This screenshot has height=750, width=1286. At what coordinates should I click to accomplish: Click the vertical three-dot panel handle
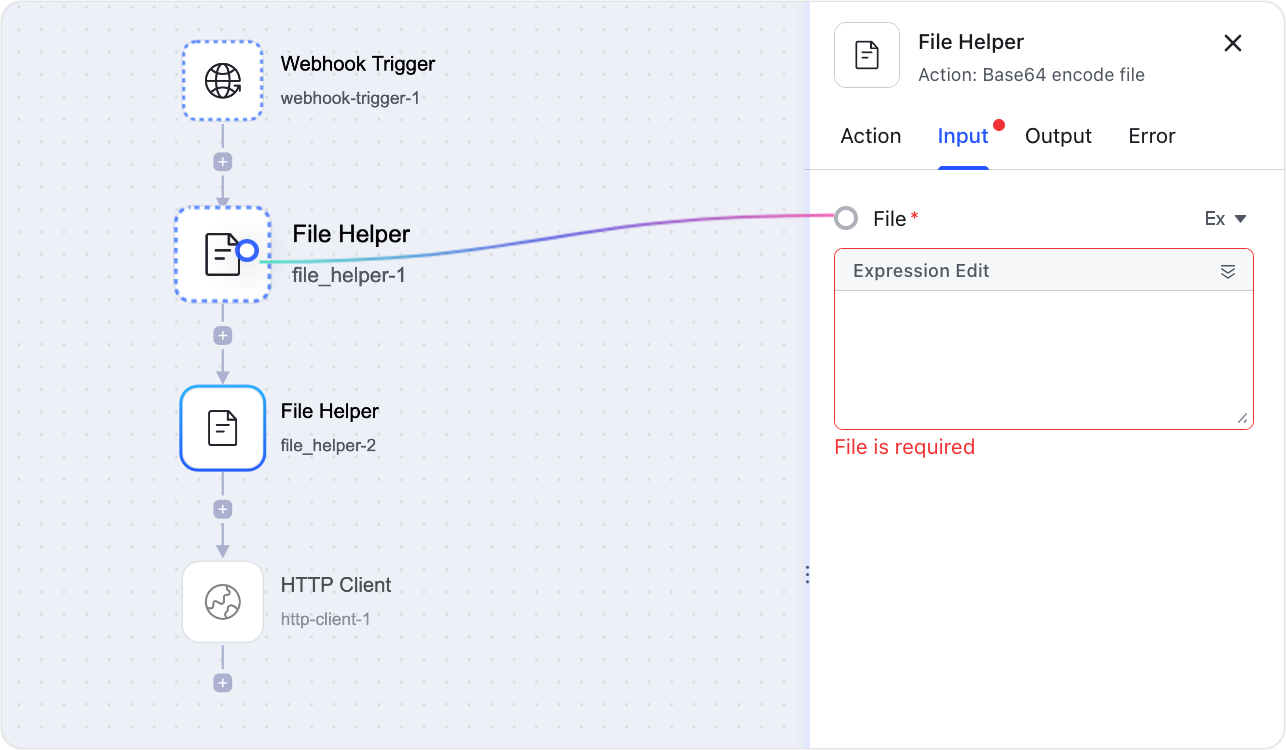(x=807, y=574)
